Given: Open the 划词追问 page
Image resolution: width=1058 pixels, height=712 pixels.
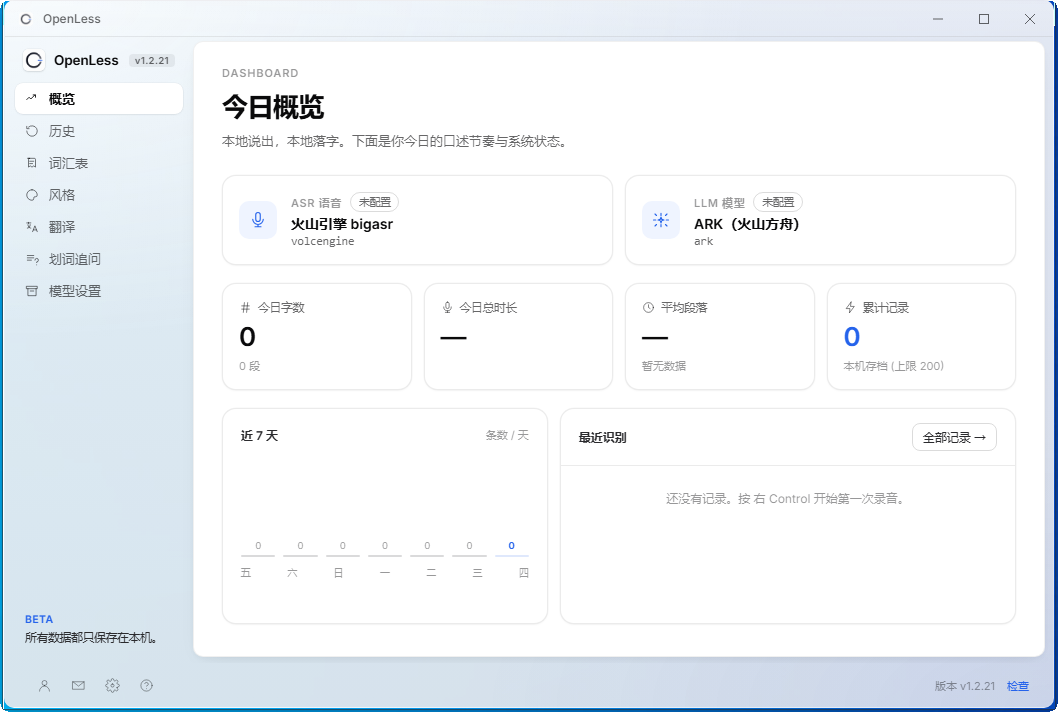Looking at the screenshot, I should [x=99, y=259].
